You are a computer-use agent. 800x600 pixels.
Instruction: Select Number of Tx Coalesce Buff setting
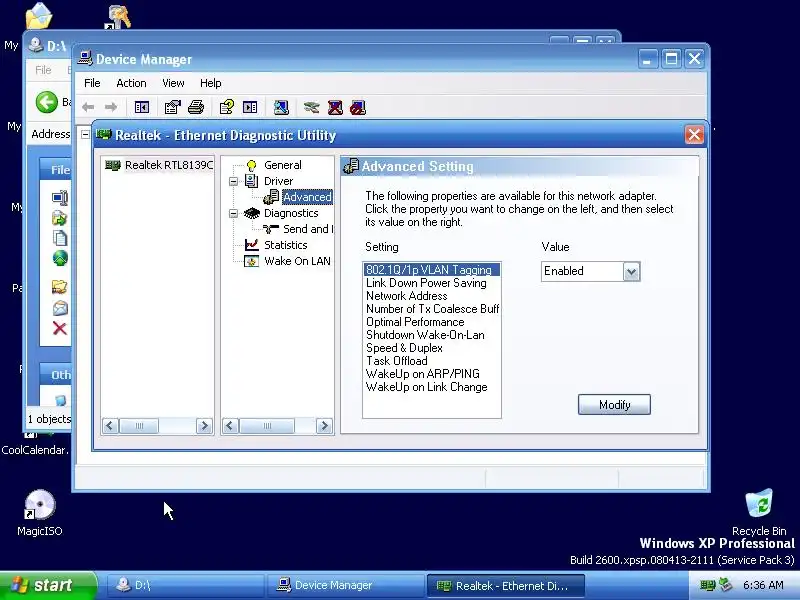click(x=432, y=309)
